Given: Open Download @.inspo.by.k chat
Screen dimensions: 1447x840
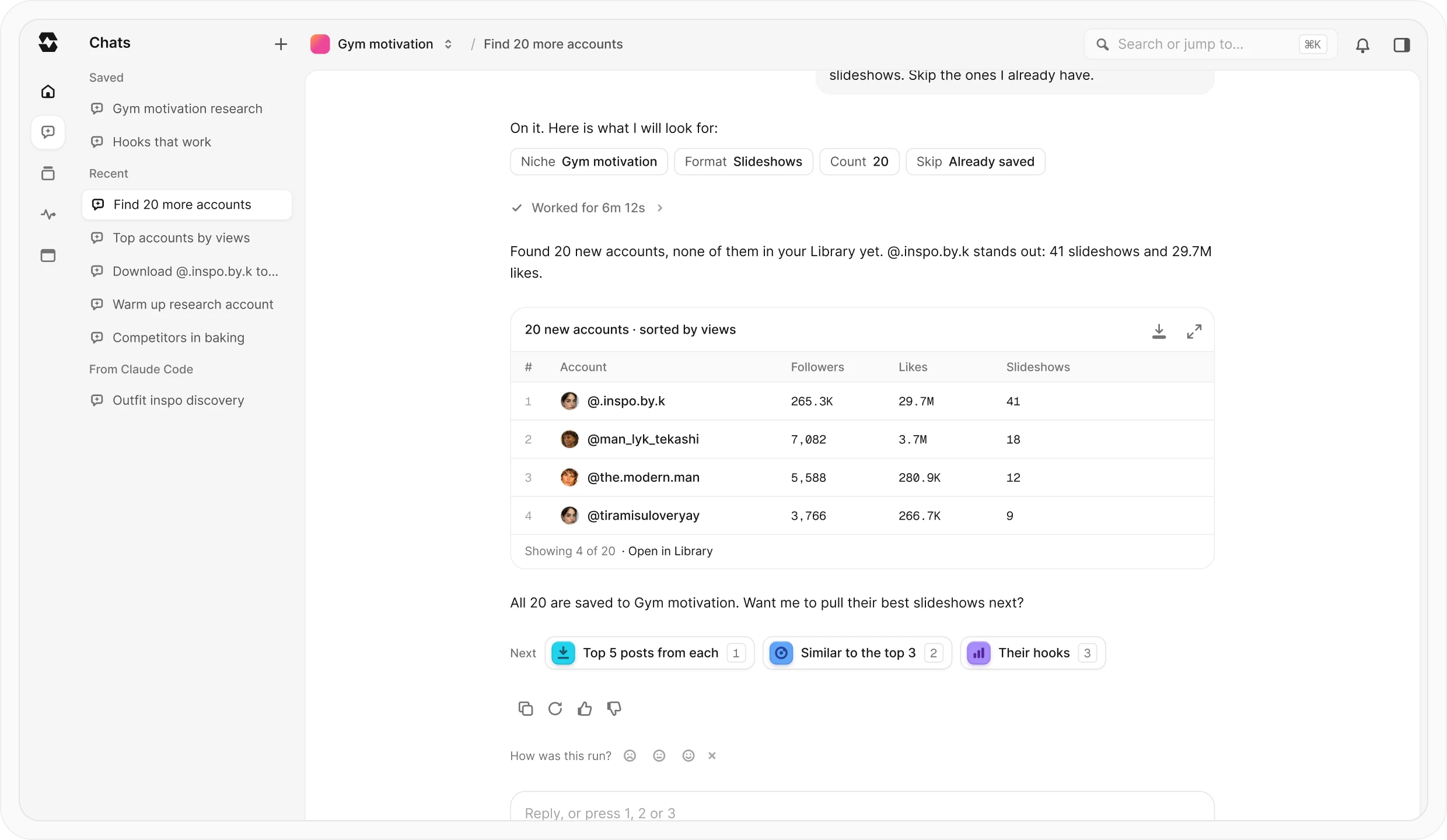Looking at the screenshot, I should point(187,271).
